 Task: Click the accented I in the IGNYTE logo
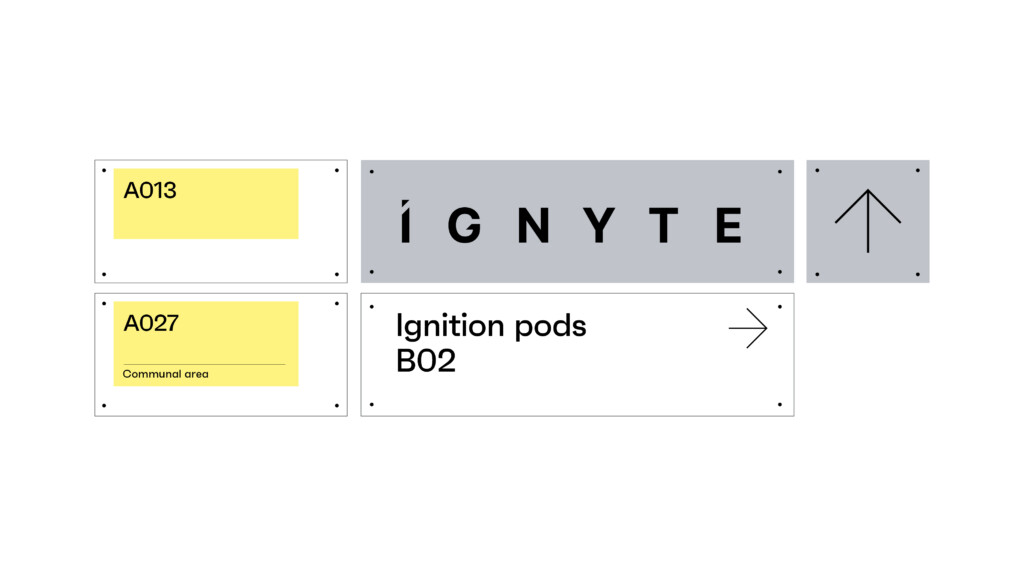404,222
